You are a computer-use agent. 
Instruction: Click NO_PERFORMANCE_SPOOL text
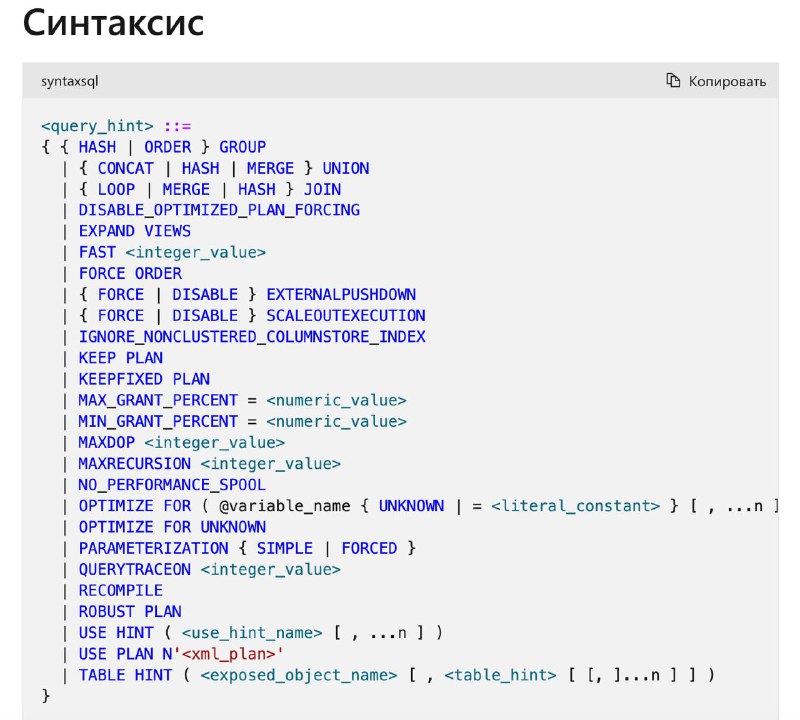coord(172,485)
